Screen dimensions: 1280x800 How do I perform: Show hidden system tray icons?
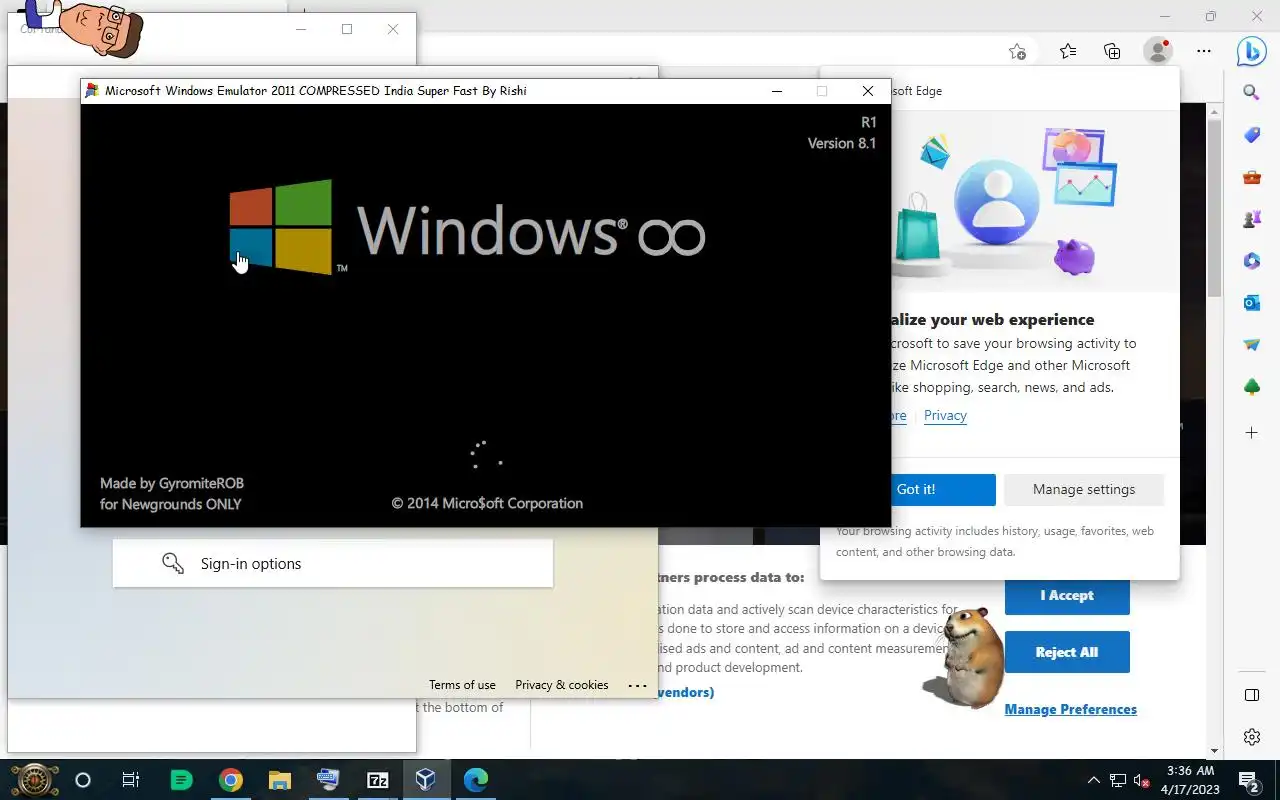pyautogui.click(x=1094, y=780)
